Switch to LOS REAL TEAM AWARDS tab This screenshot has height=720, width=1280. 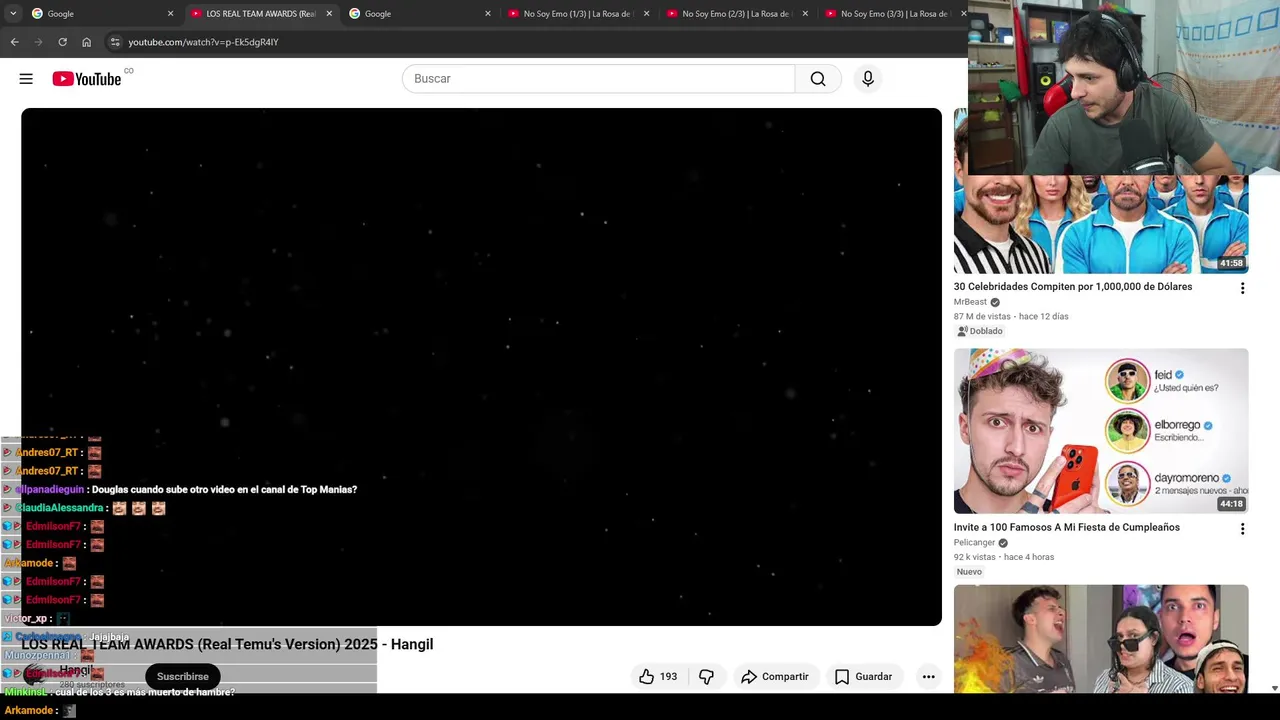[x=262, y=14]
